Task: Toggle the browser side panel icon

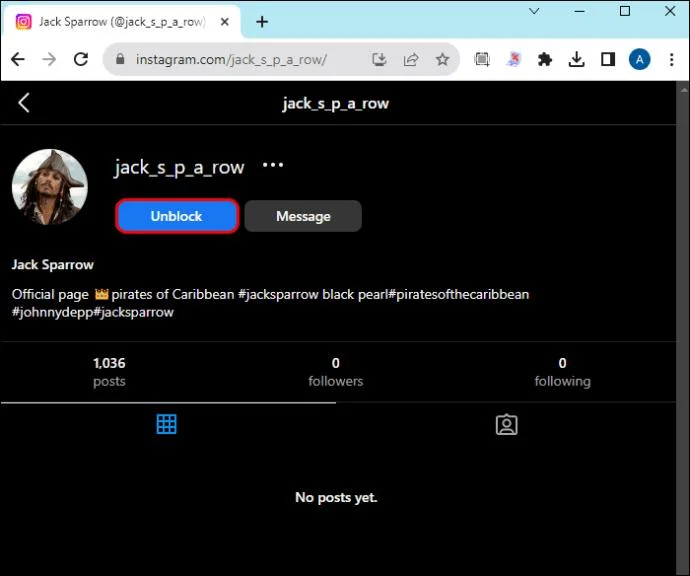Action: click(x=608, y=59)
